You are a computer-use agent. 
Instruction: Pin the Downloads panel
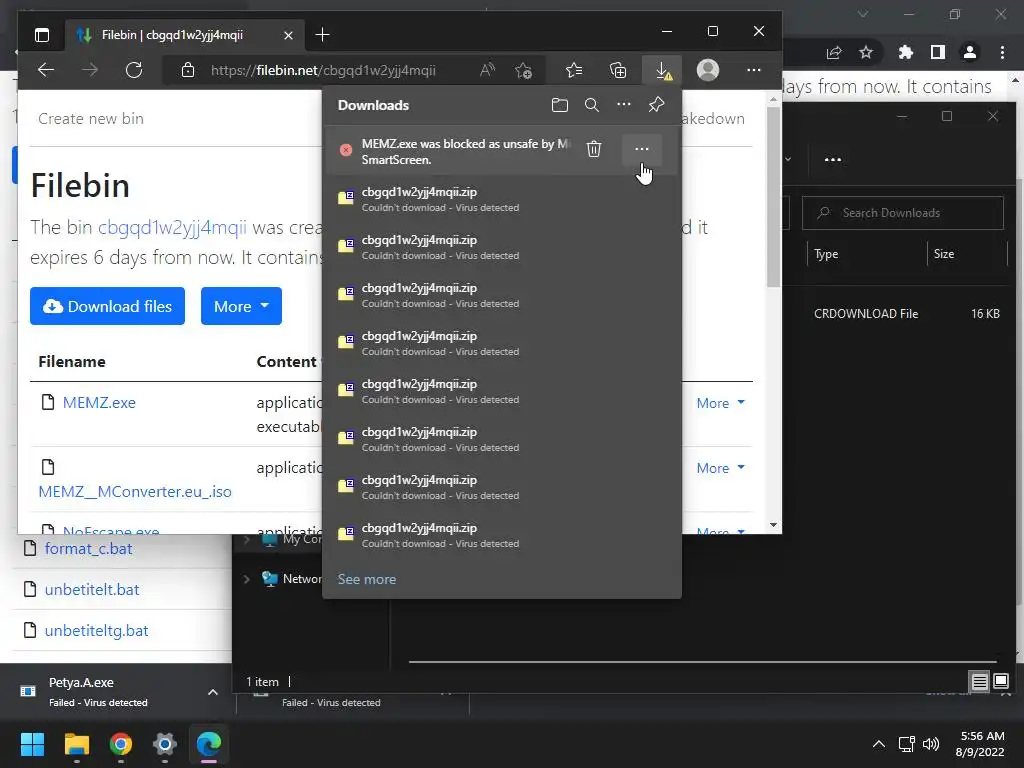coord(656,104)
